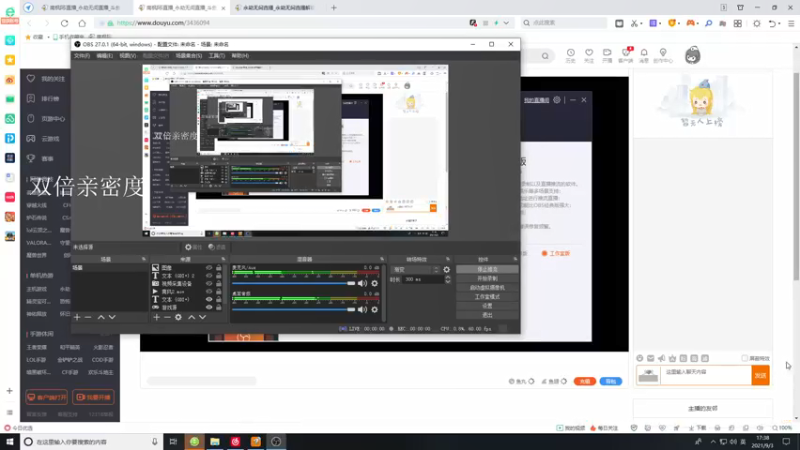Click the 麦克风/Aux volume slider
The width and height of the screenshot is (800, 450).
click(293, 283)
